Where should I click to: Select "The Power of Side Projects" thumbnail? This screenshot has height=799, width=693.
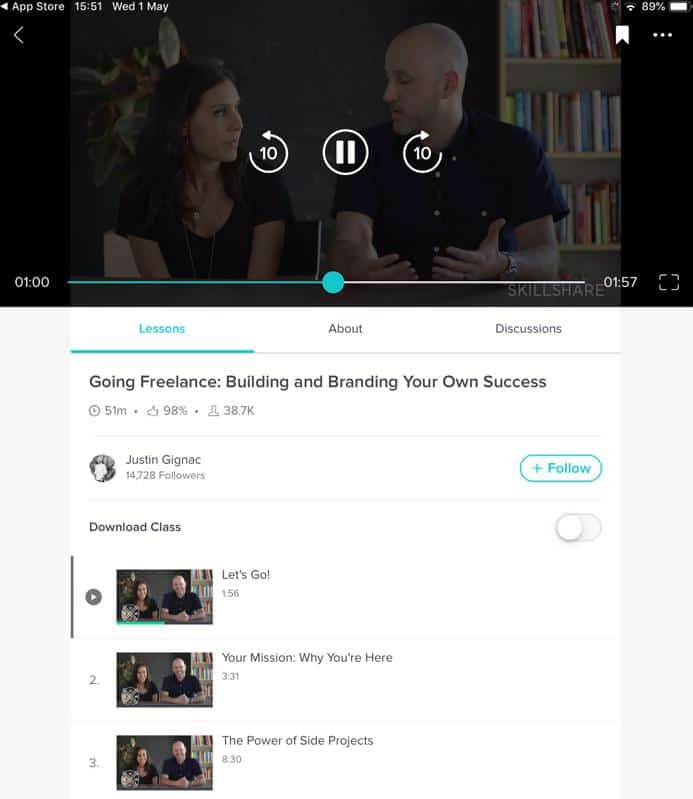pyautogui.click(x=165, y=763)
